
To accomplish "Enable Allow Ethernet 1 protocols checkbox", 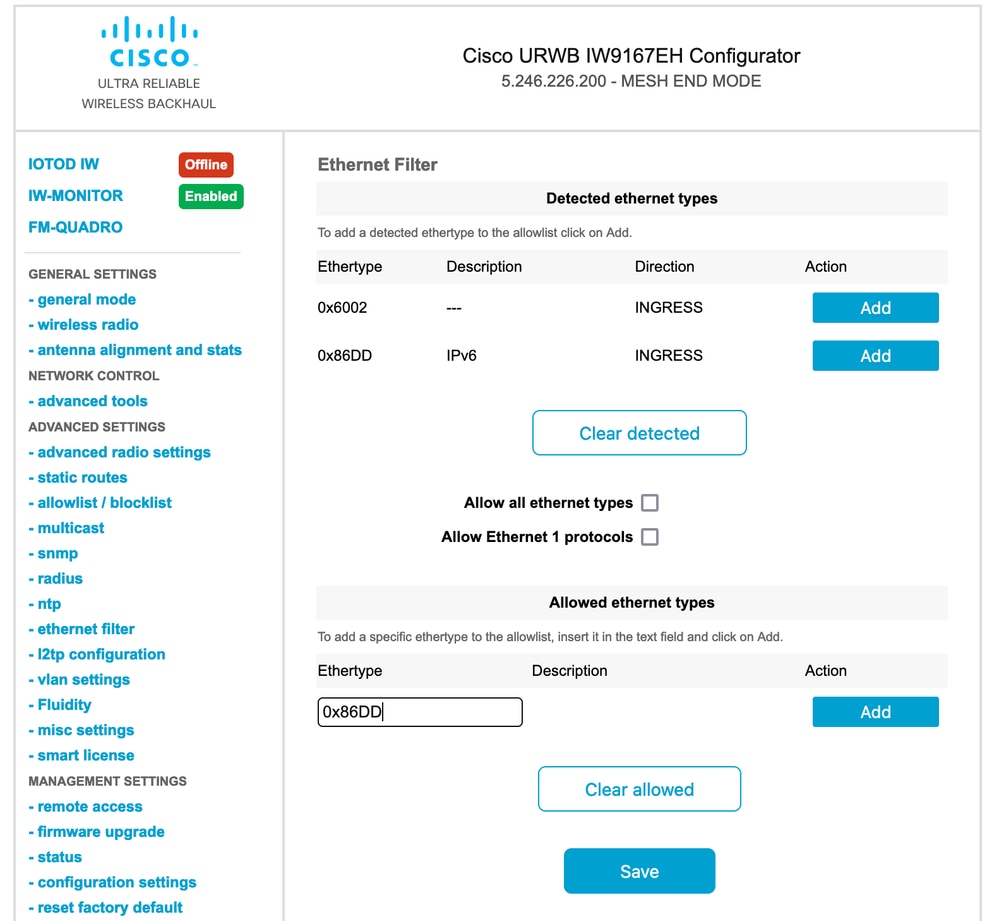I will (x=649, y=537).
